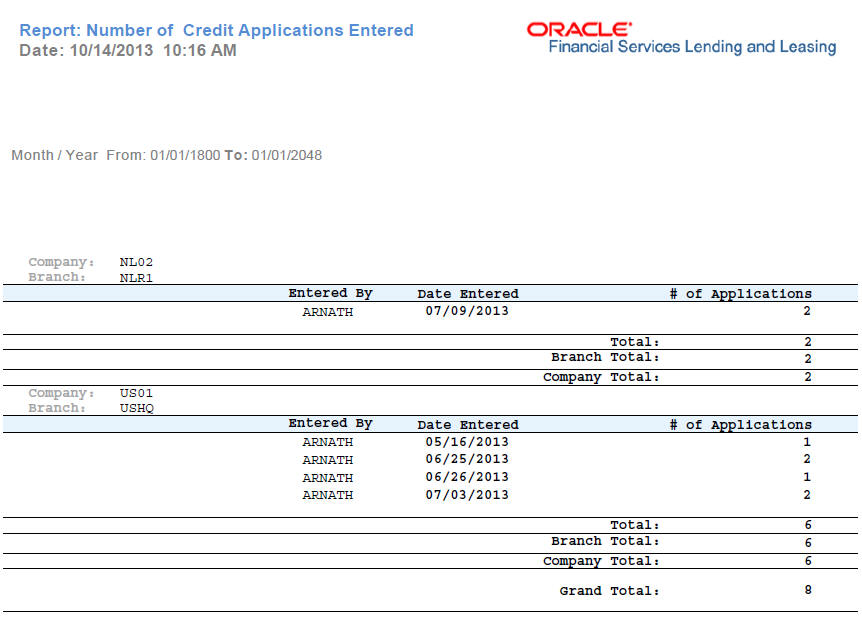Click the Grand Total value 8

808,589
